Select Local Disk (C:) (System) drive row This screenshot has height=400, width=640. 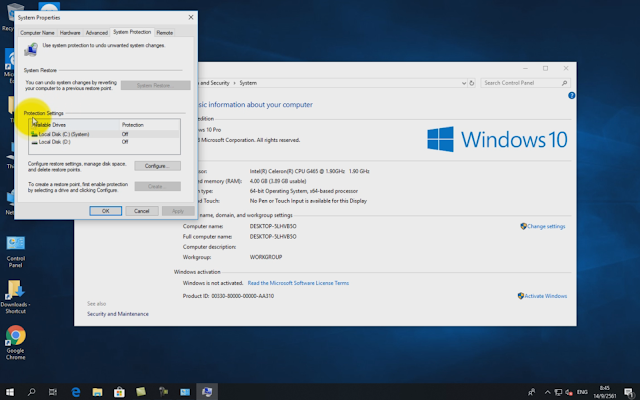[104, 134]
